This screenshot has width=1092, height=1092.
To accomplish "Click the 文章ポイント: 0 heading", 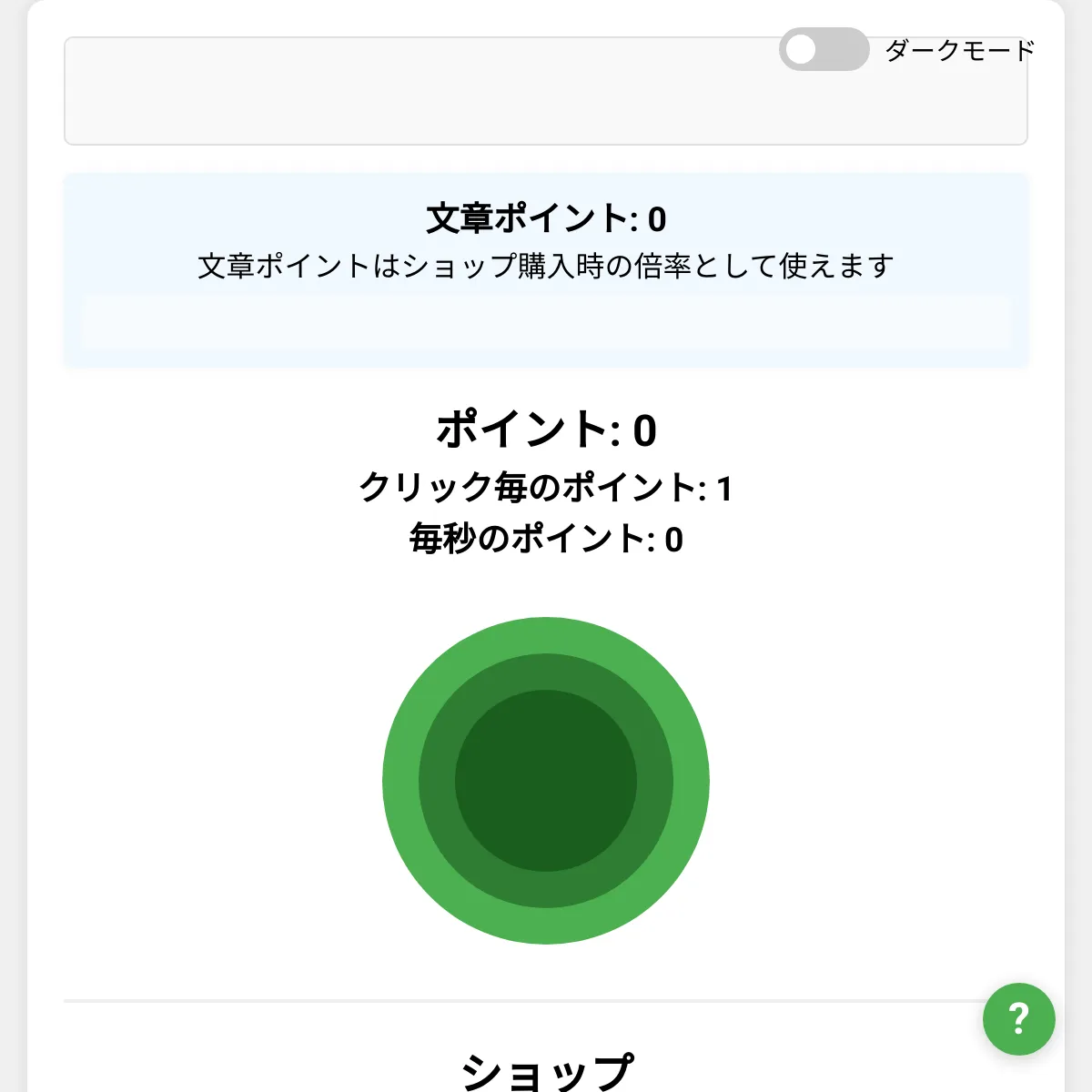I will coord(546,217).
